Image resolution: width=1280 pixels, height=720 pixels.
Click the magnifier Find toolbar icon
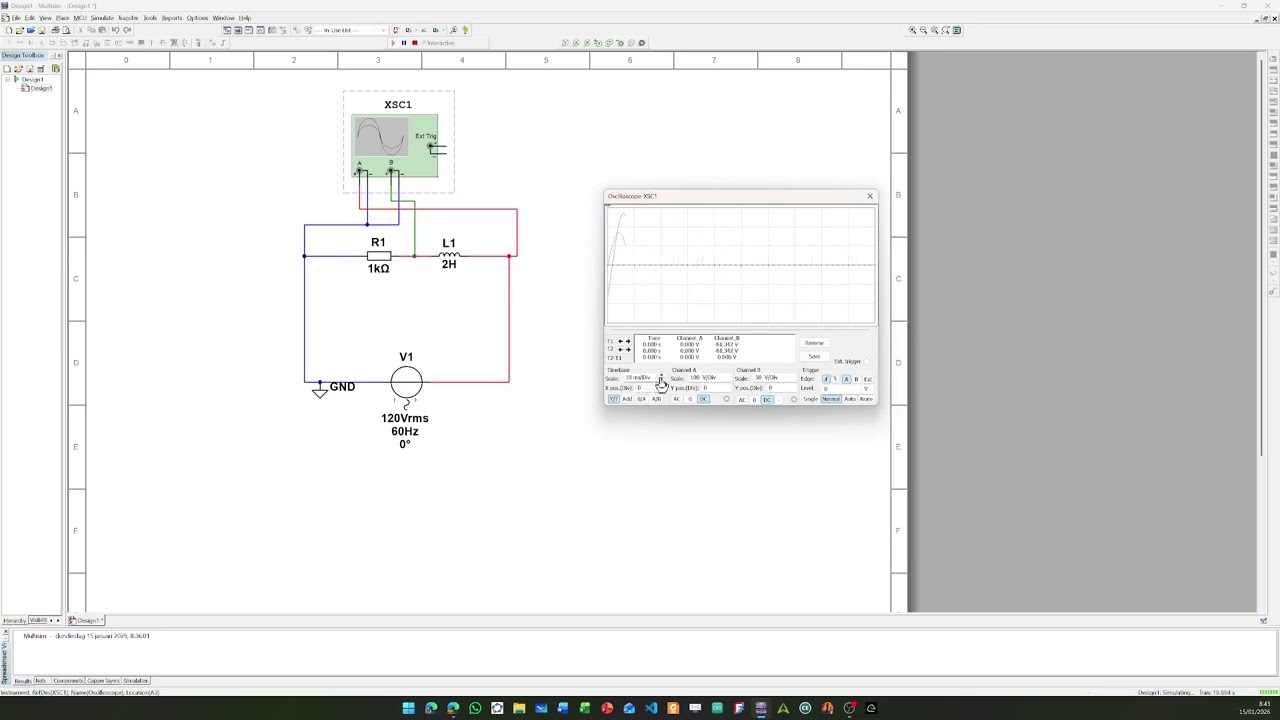pyautogui.click(x=454, y=30)
